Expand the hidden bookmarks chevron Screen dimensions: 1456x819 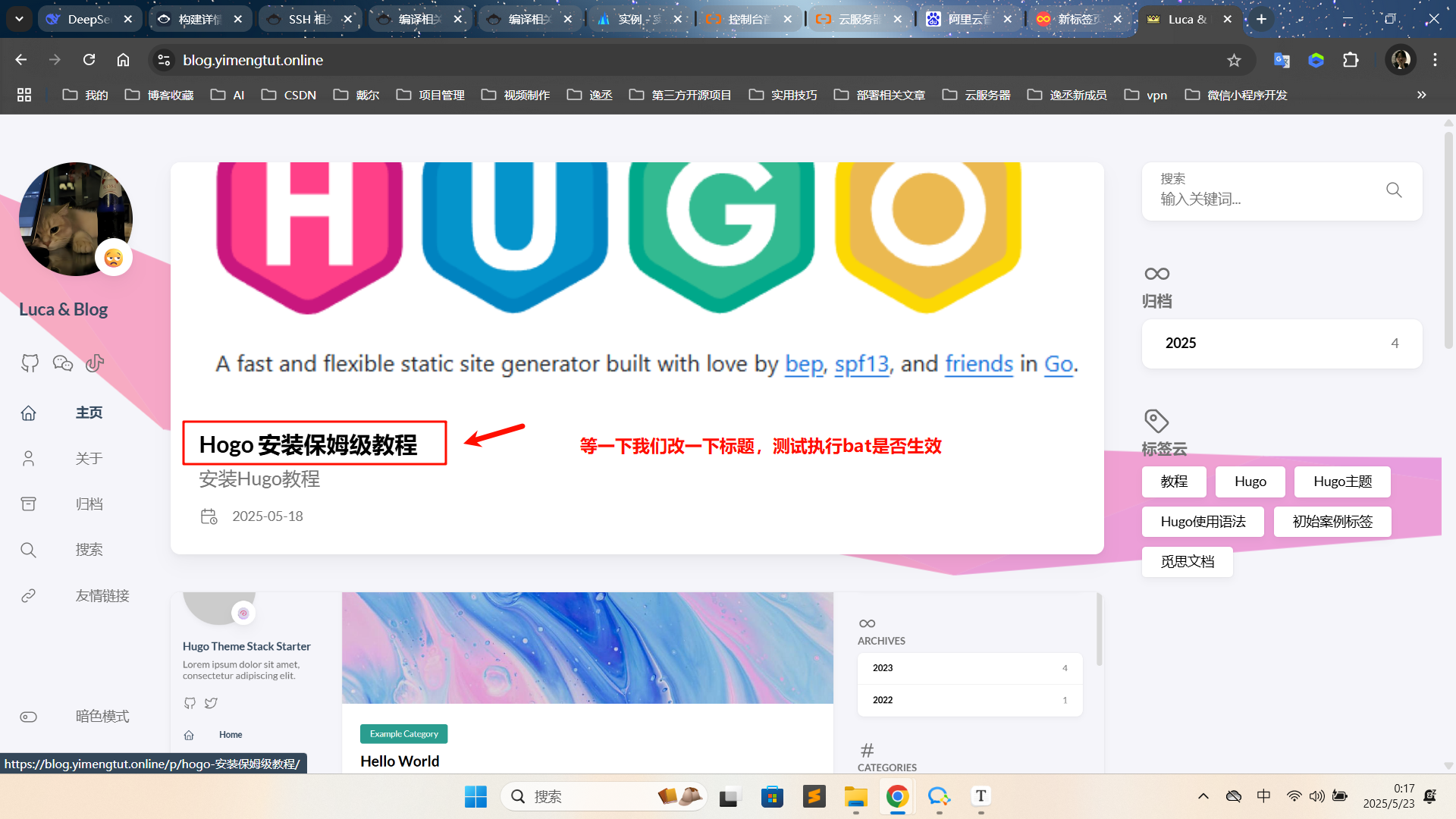[1421, 95]
